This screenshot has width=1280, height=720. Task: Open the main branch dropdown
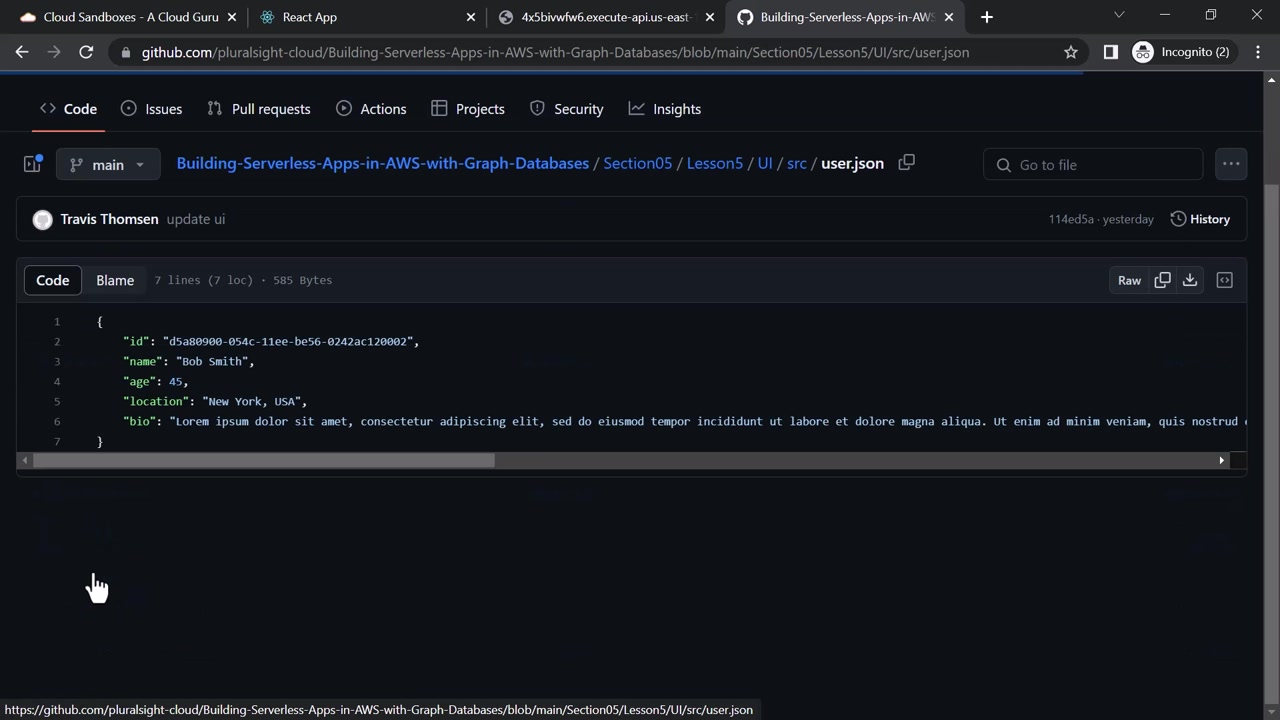(x=108, y=165)
